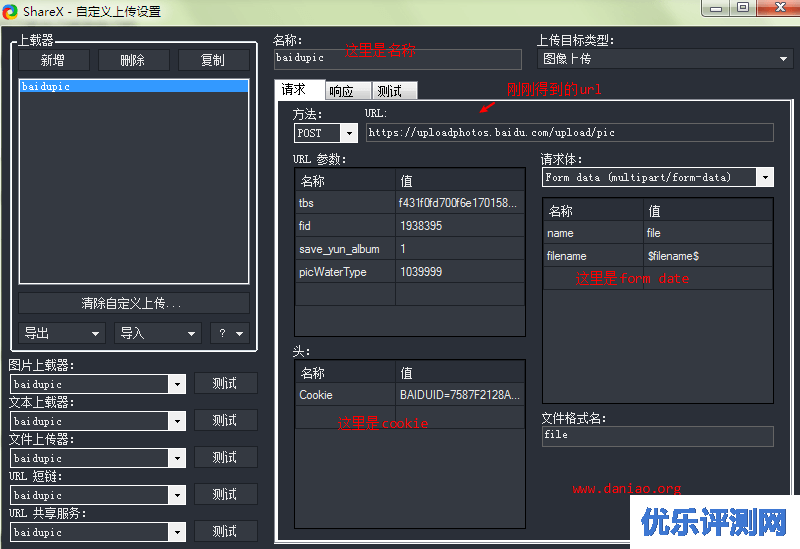Image resolution: width=800 pixels, height=549 pixels.
Task: Click the 复制 button to duplicate uploader
Action: (x=213, y=60)
